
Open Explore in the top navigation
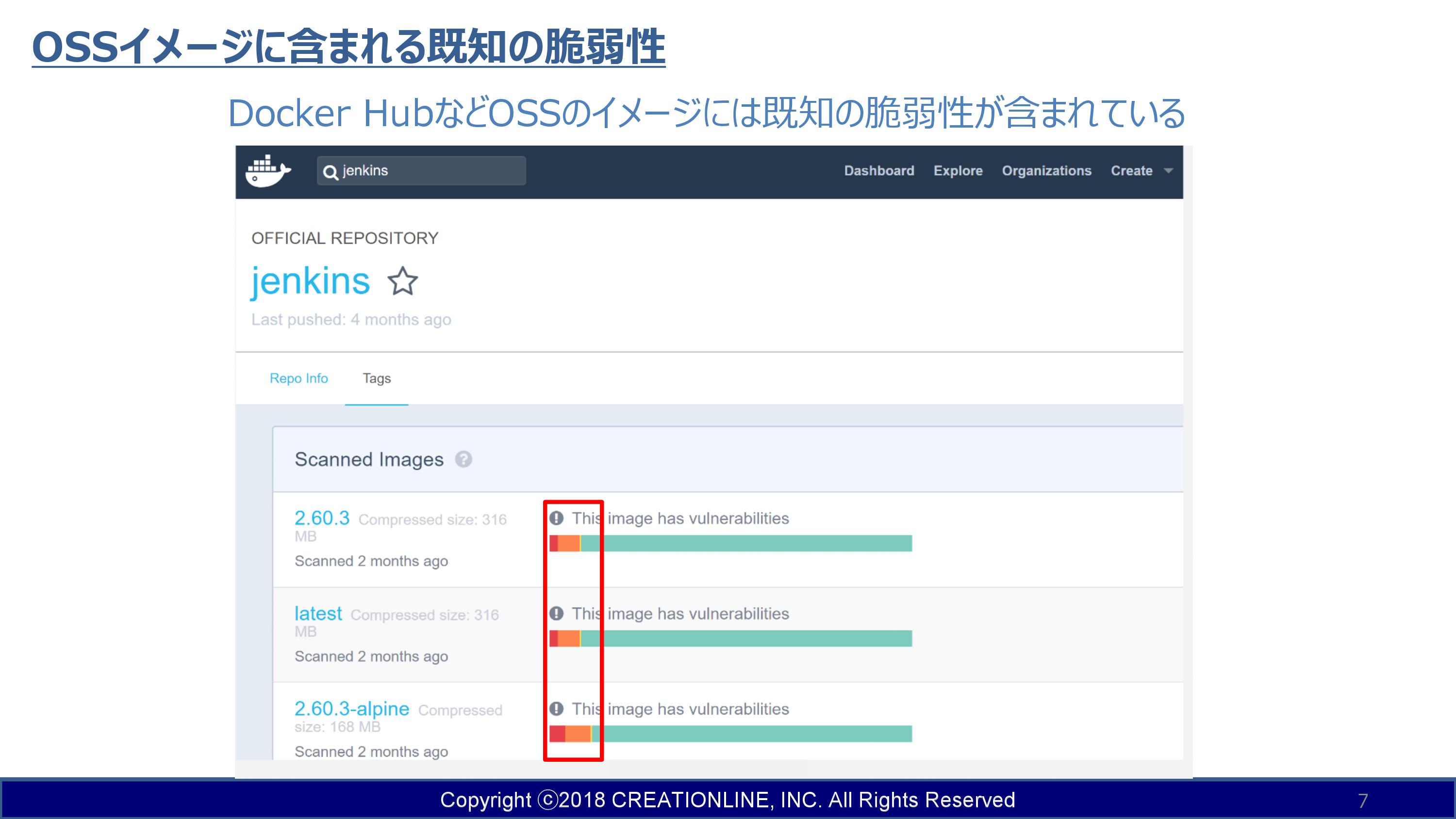(958, 171)
